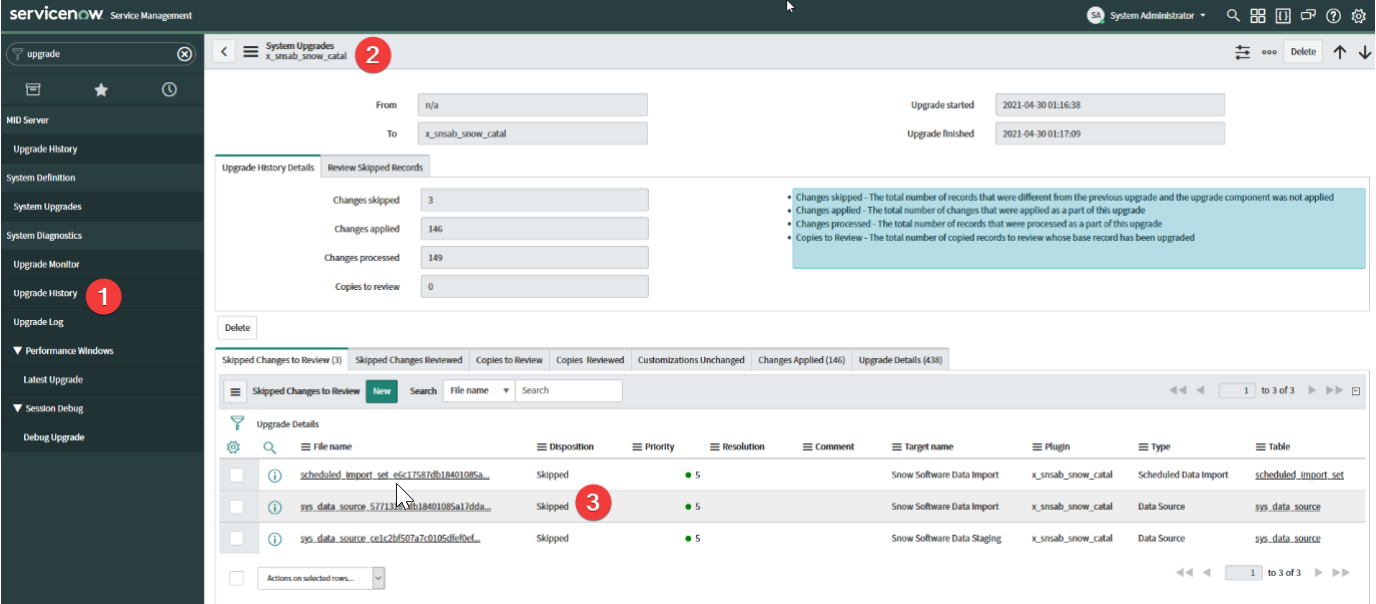Open more options ellipsis in form header
The width and height of the screenshot is (1376, 604).
1270,52
